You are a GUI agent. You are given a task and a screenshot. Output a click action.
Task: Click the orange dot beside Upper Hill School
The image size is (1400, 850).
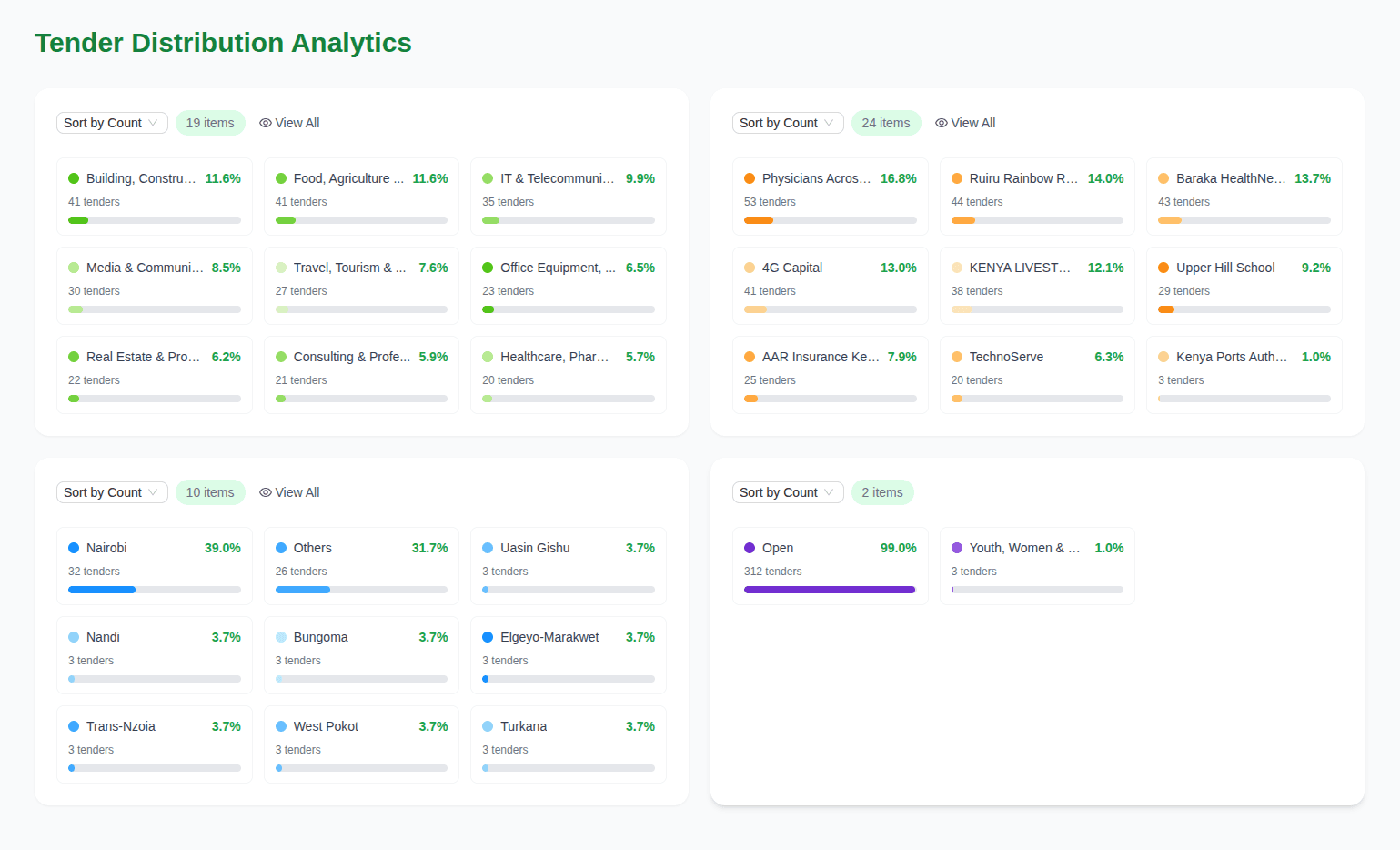pos(1163,268)
